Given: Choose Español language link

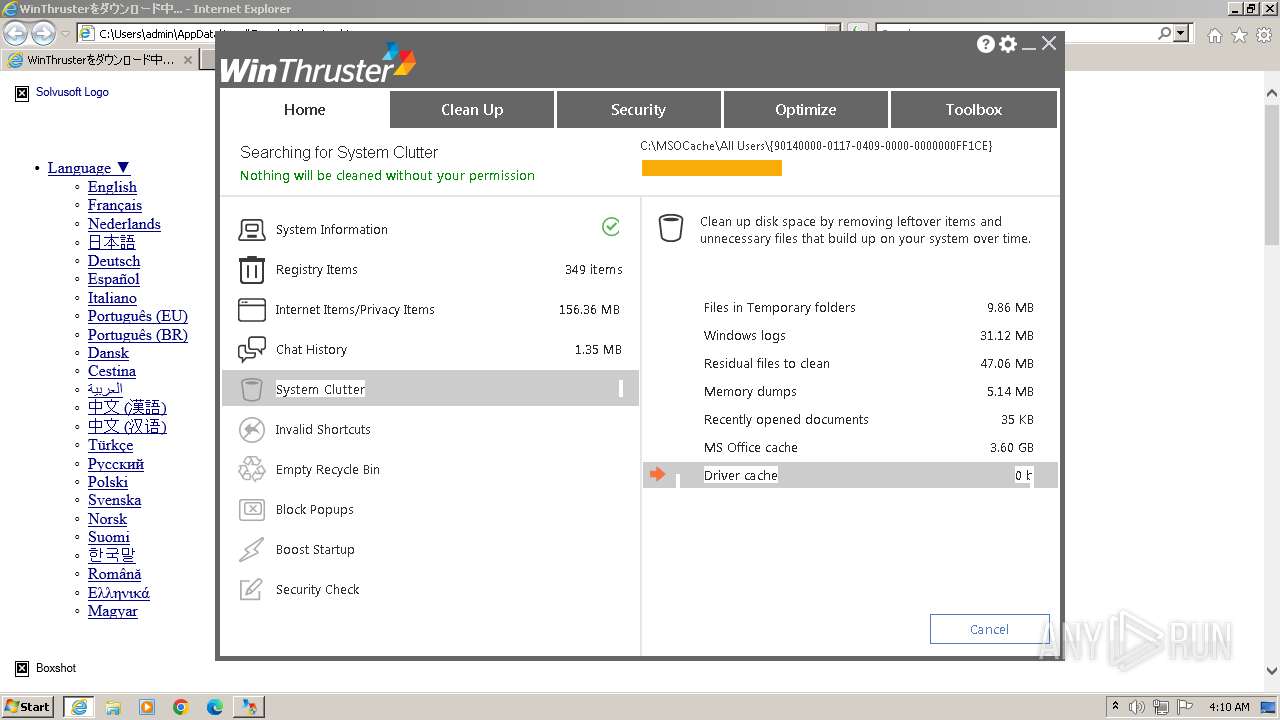Looking at the screenshot, I should click(114, 279).
